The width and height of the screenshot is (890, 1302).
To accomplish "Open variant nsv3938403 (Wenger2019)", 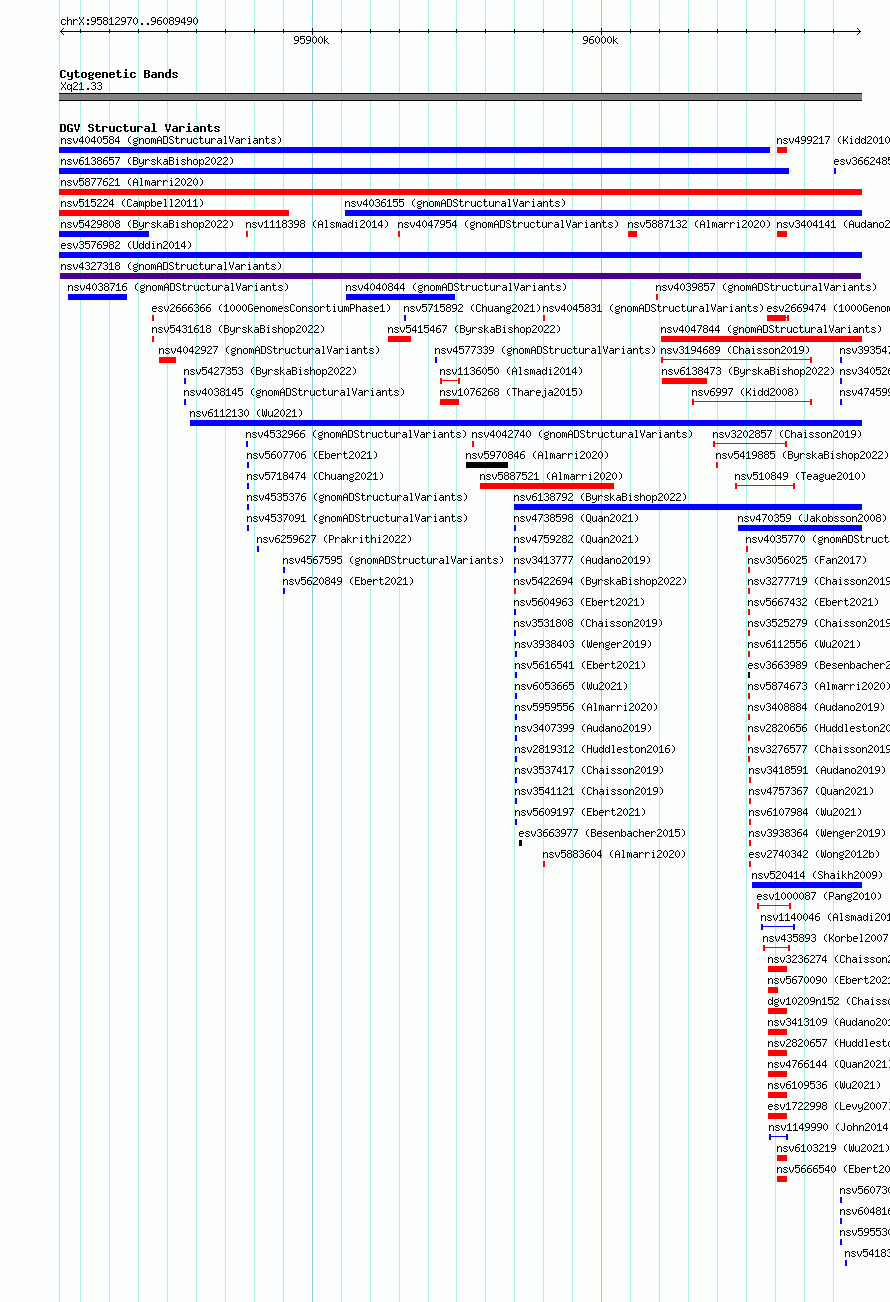I will pyautogui.click(x=583, y=644).
